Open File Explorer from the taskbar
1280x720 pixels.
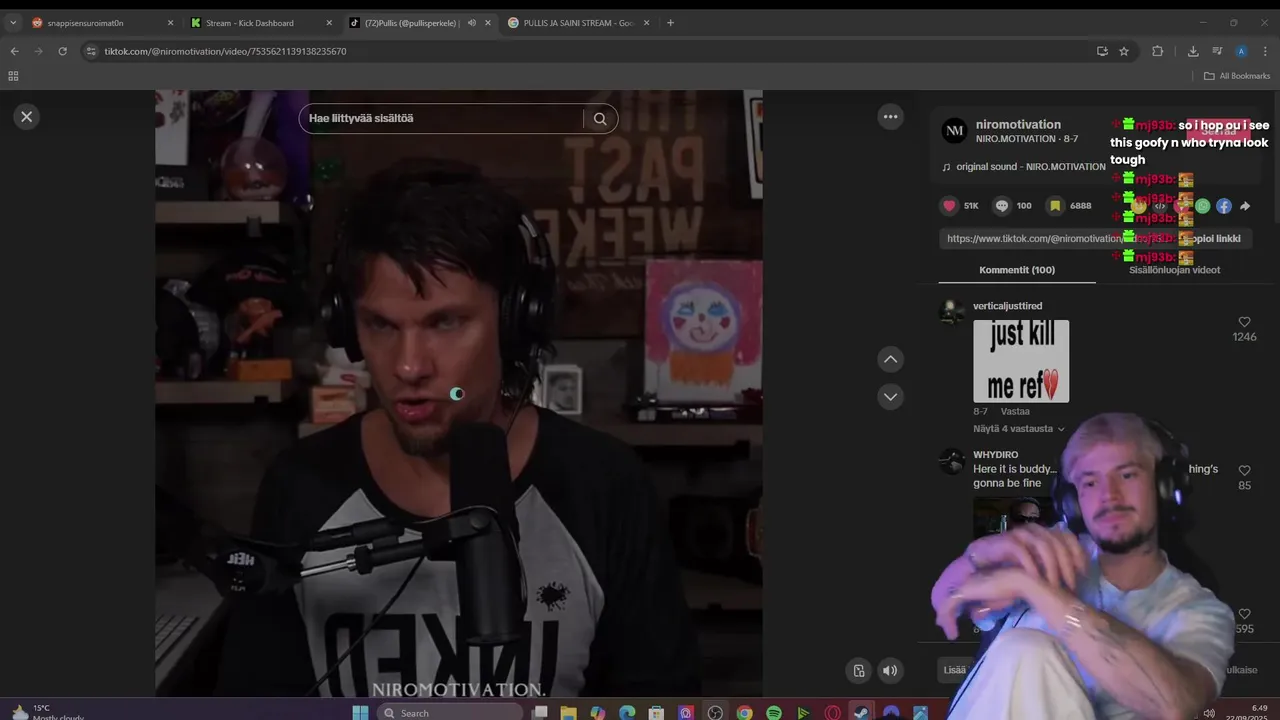pyautogui.click(x=568, y=712)
